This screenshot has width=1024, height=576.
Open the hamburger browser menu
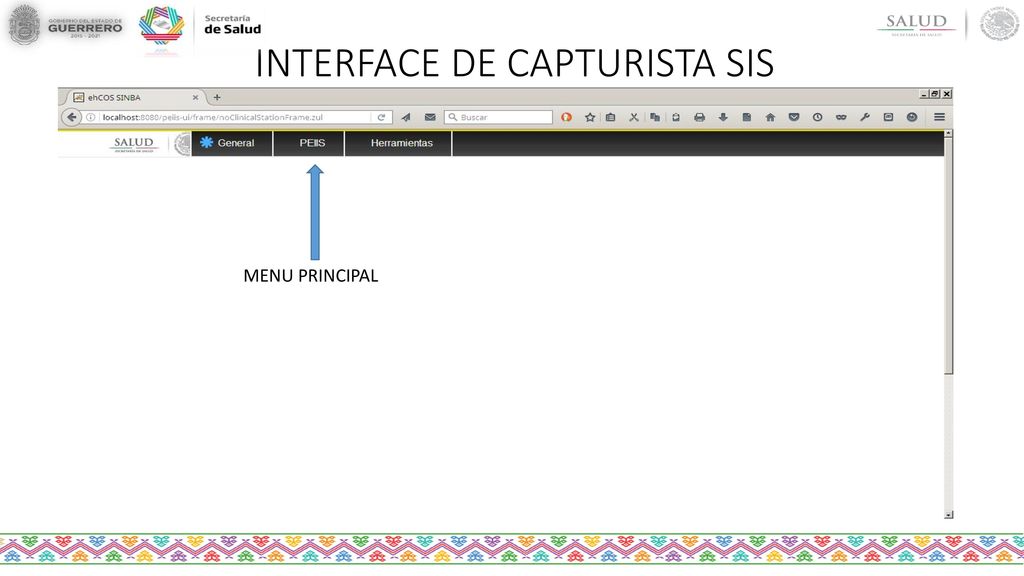coord(939,118)
